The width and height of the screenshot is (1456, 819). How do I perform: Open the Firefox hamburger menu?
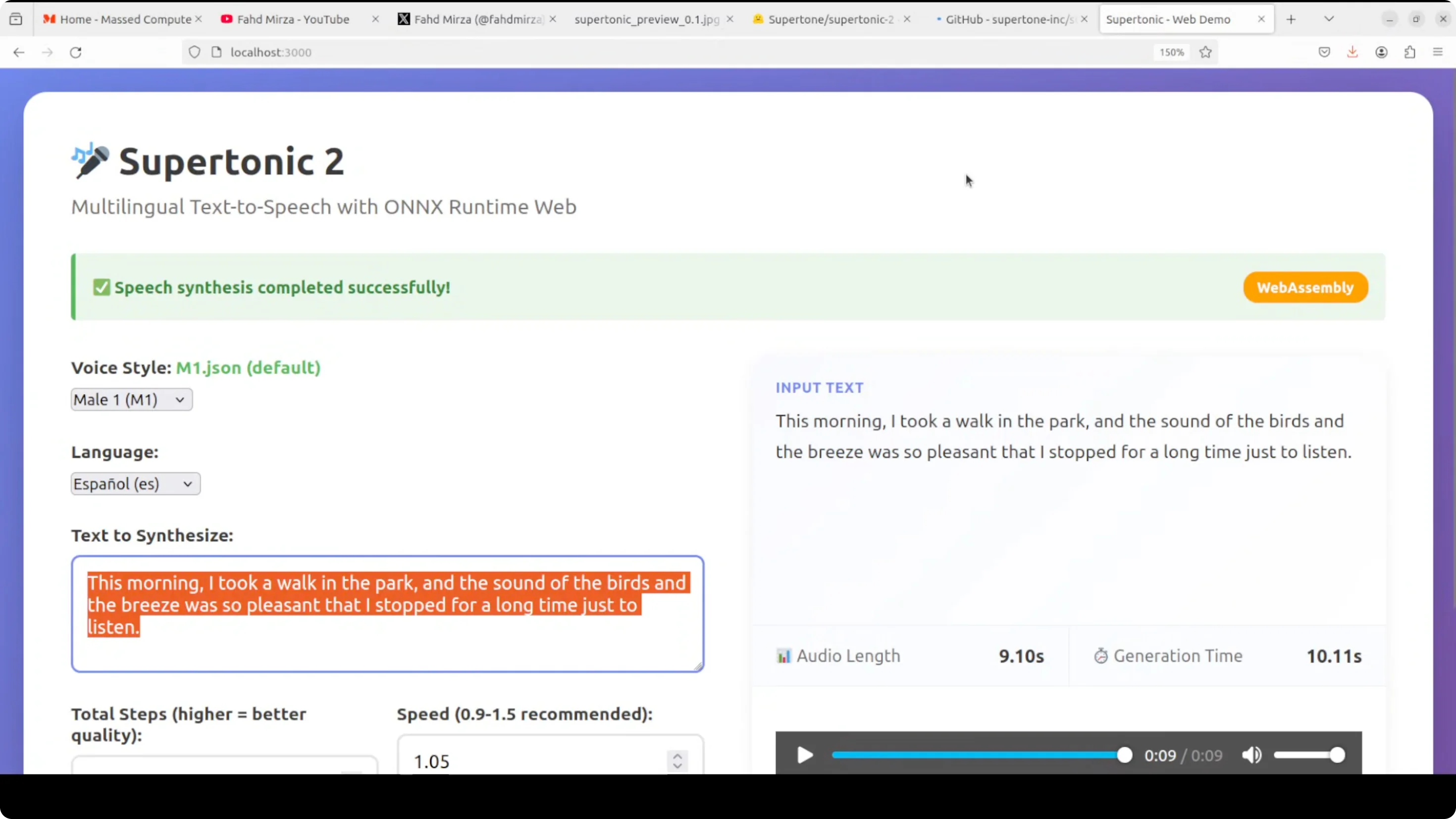pyautogui.click(x=1438, y=52)
